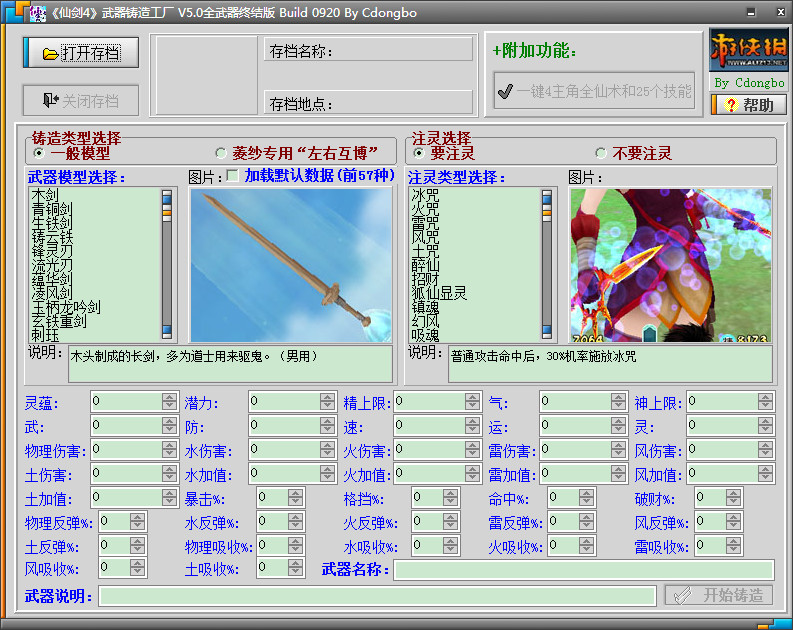Click the 神上限 spinner arrows

click(x=766, y=401)
